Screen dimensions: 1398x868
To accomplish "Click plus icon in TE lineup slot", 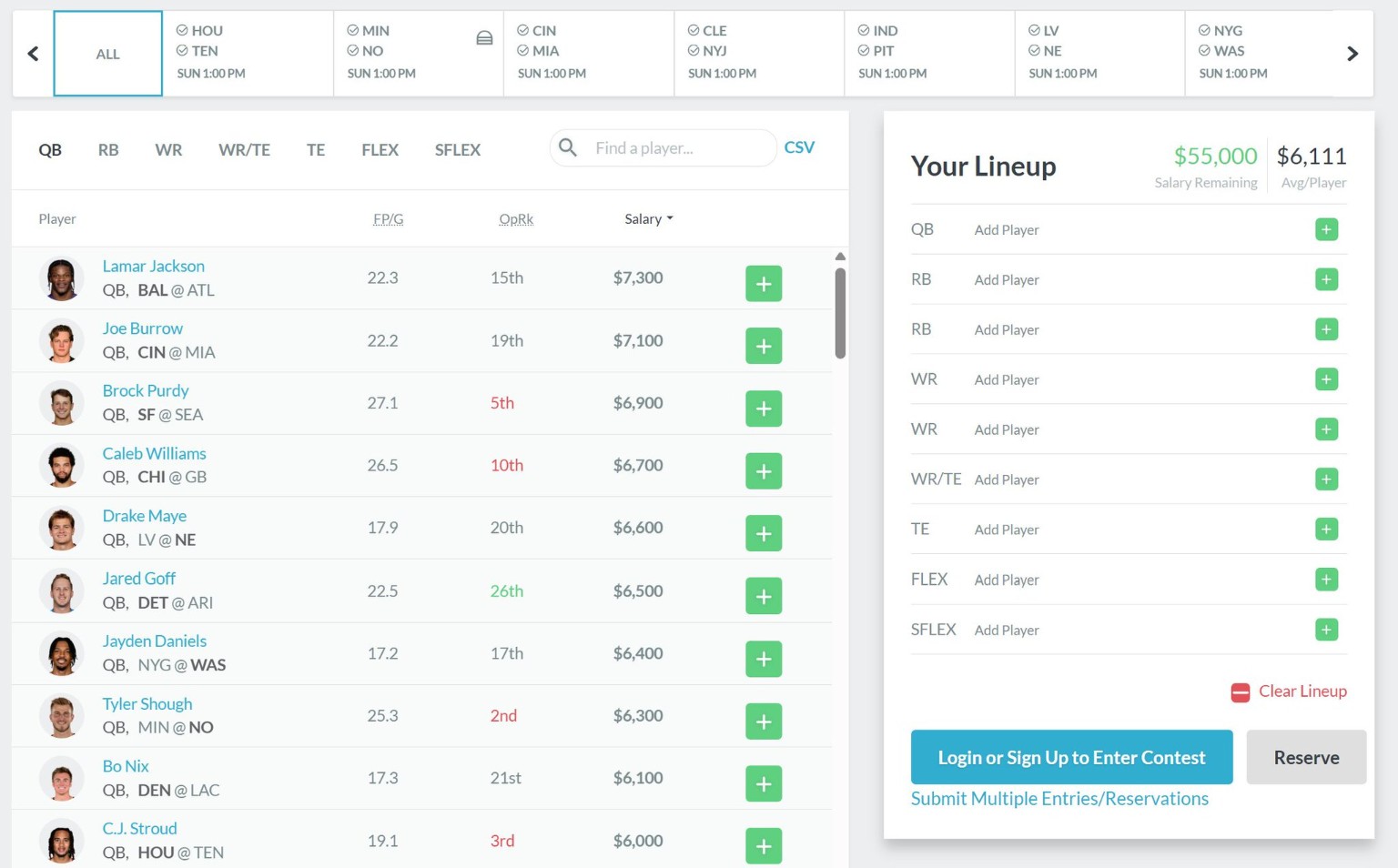I will (x=1326, y=530).
